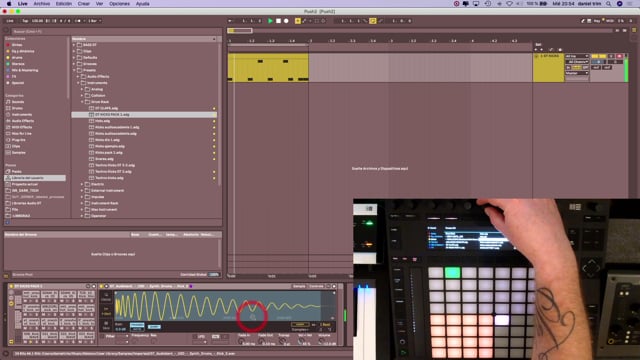Open the Archivo menu
The height and width of the screenshot is (360, 640).
[42, 4]
